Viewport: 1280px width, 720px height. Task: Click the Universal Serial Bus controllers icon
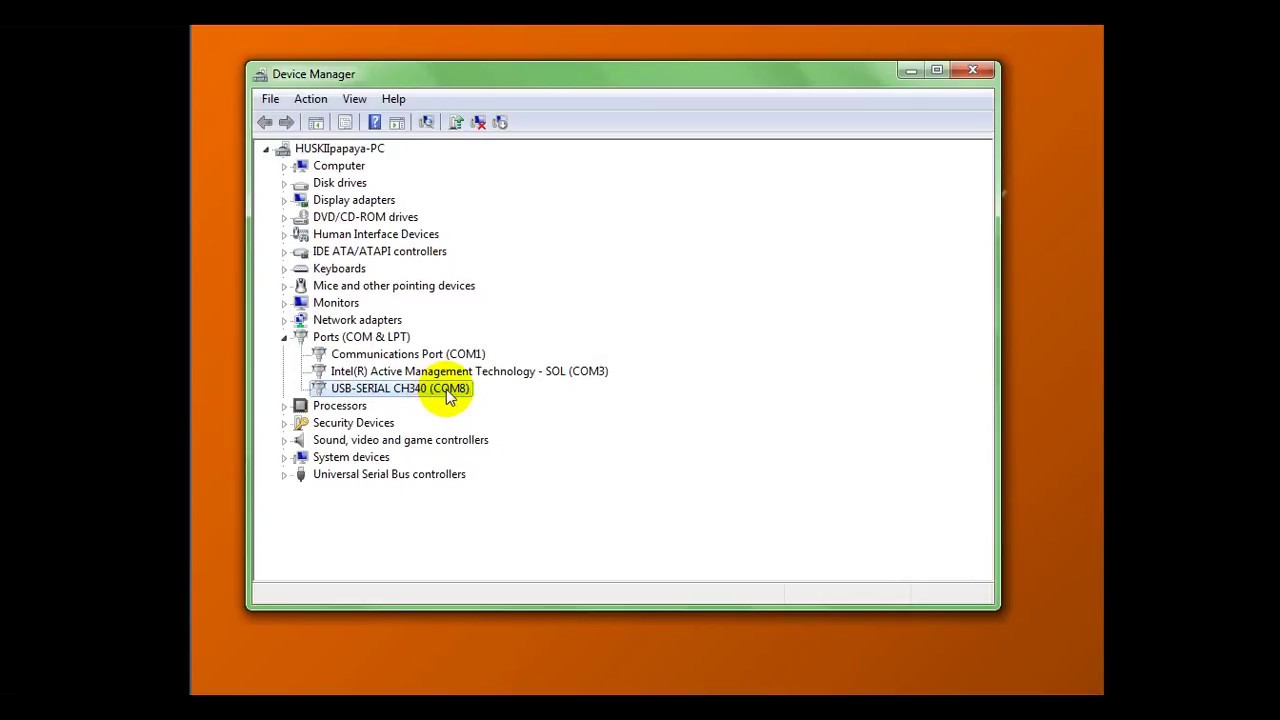coord(301,474)
